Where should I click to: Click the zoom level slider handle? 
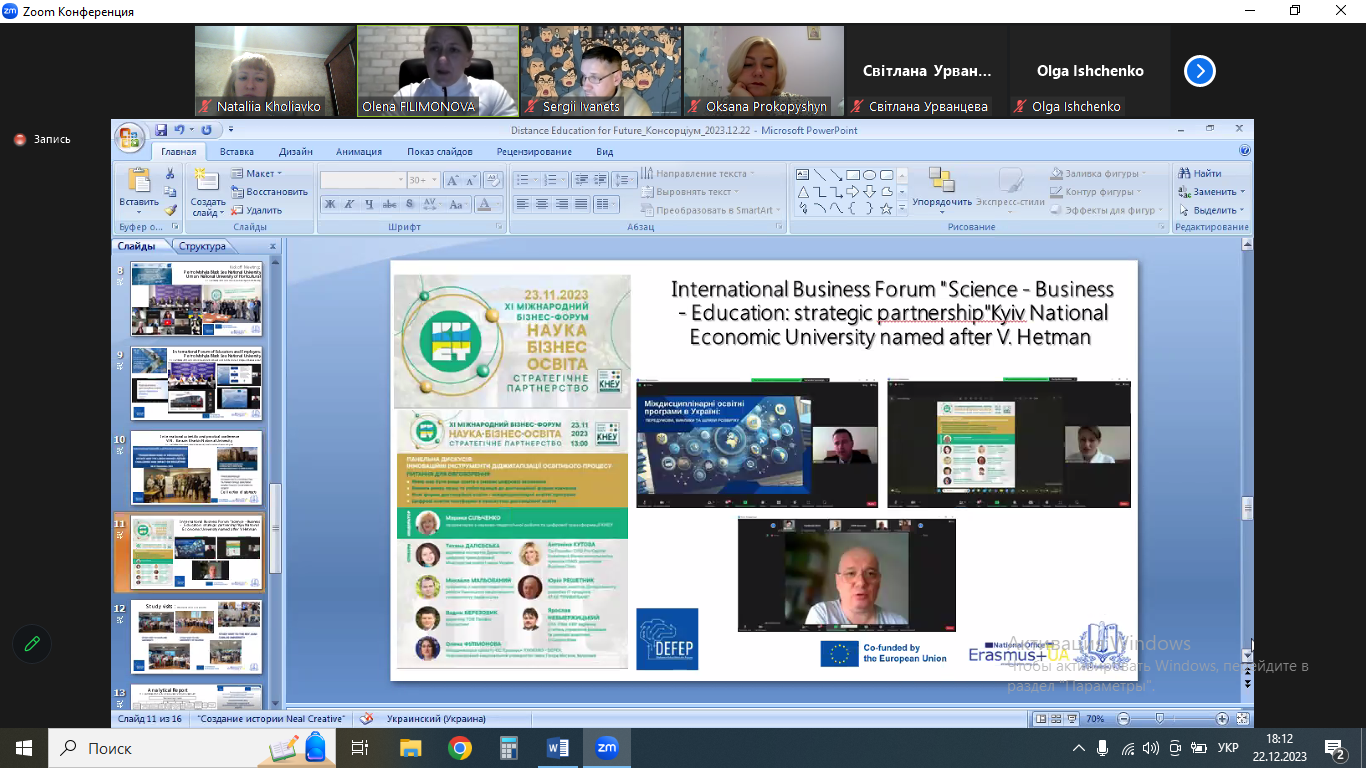1159,718
